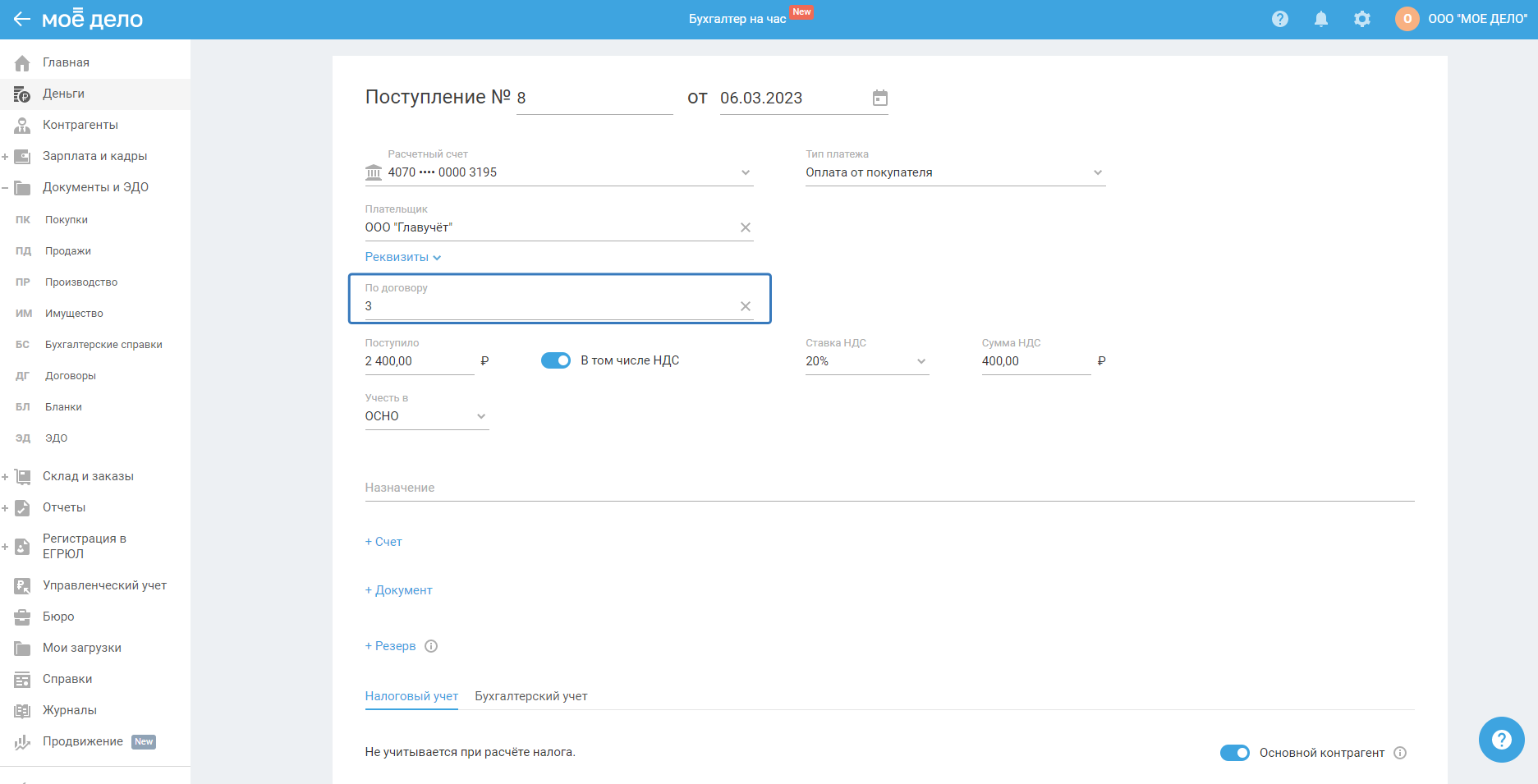The image size is (1538, 784).
Task: Clear the По договору field value
Action: pos(745,306)
